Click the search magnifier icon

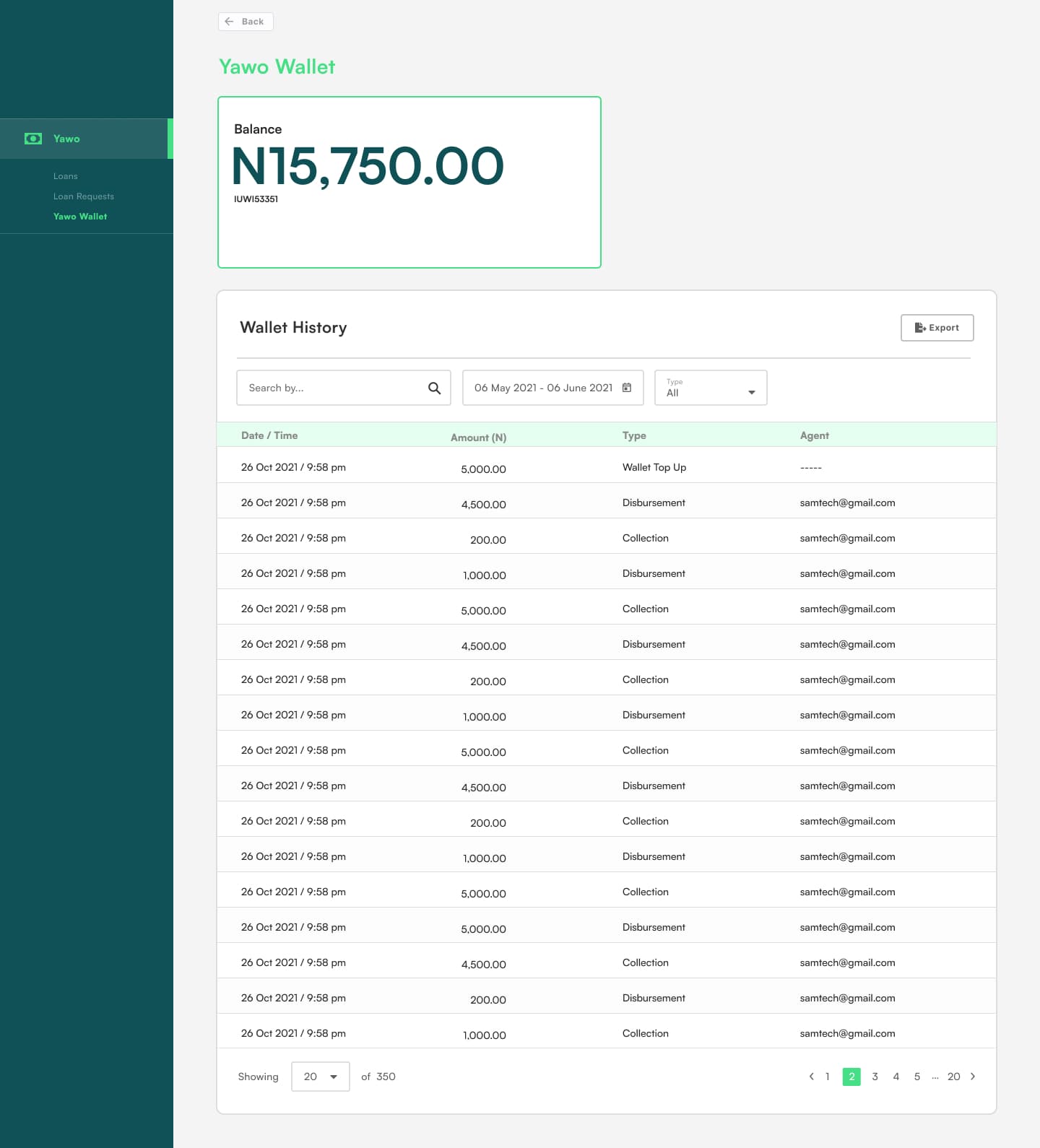[x=434, y=388]
